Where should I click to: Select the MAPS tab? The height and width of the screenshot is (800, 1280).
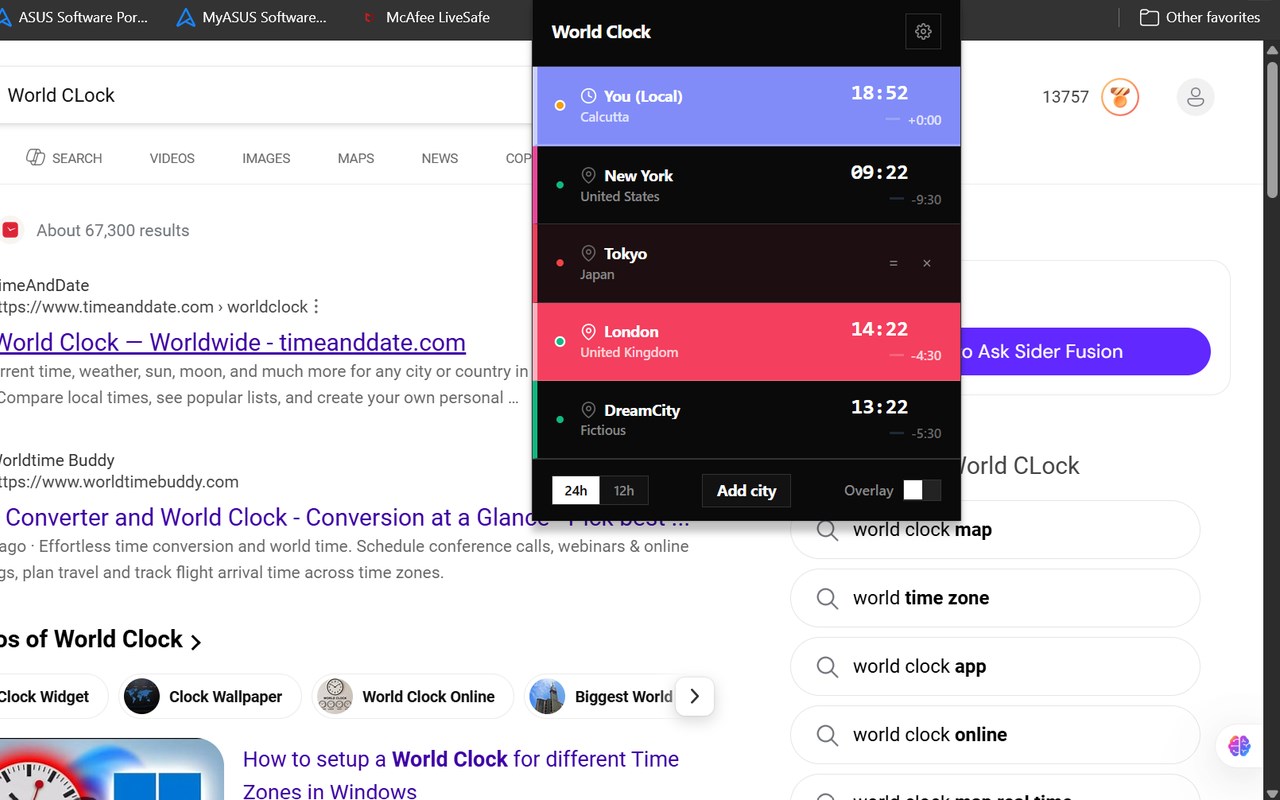pyautogui.click(x=356, y=158)
